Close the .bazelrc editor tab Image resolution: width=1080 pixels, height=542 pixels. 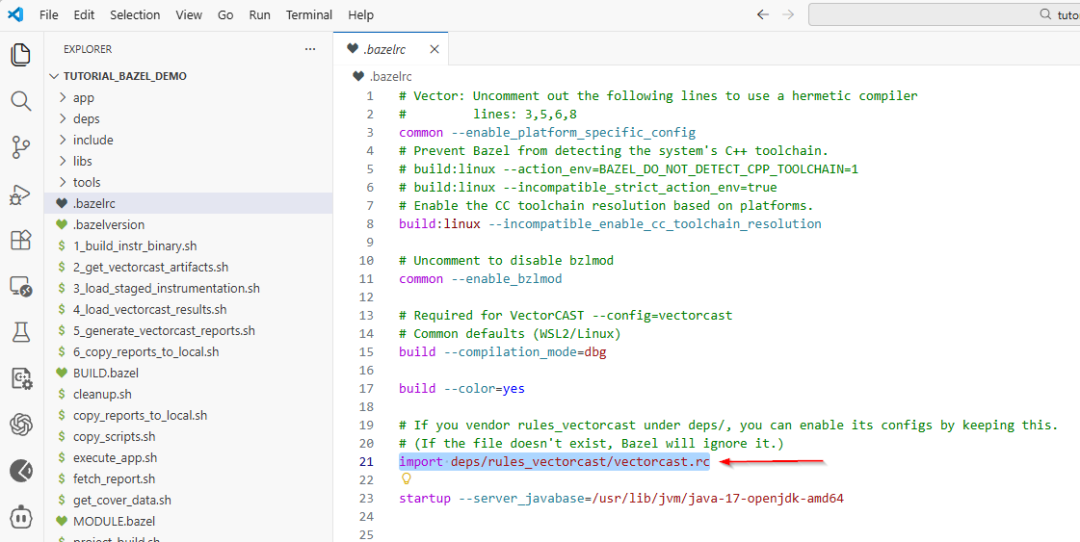click(434, 49)
